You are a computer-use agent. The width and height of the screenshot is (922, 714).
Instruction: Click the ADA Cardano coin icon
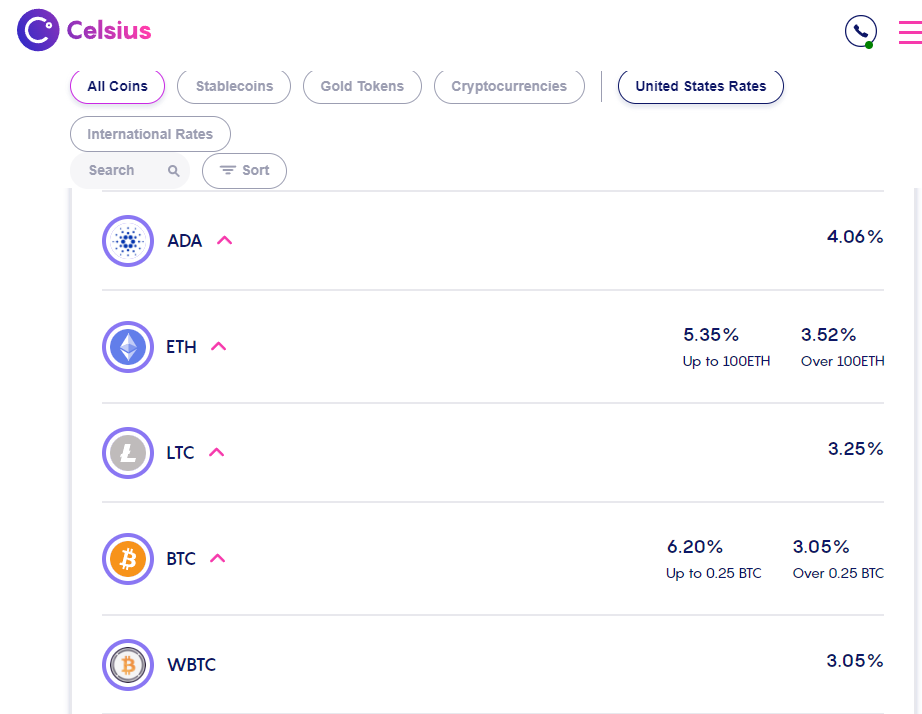coord(128,241)
